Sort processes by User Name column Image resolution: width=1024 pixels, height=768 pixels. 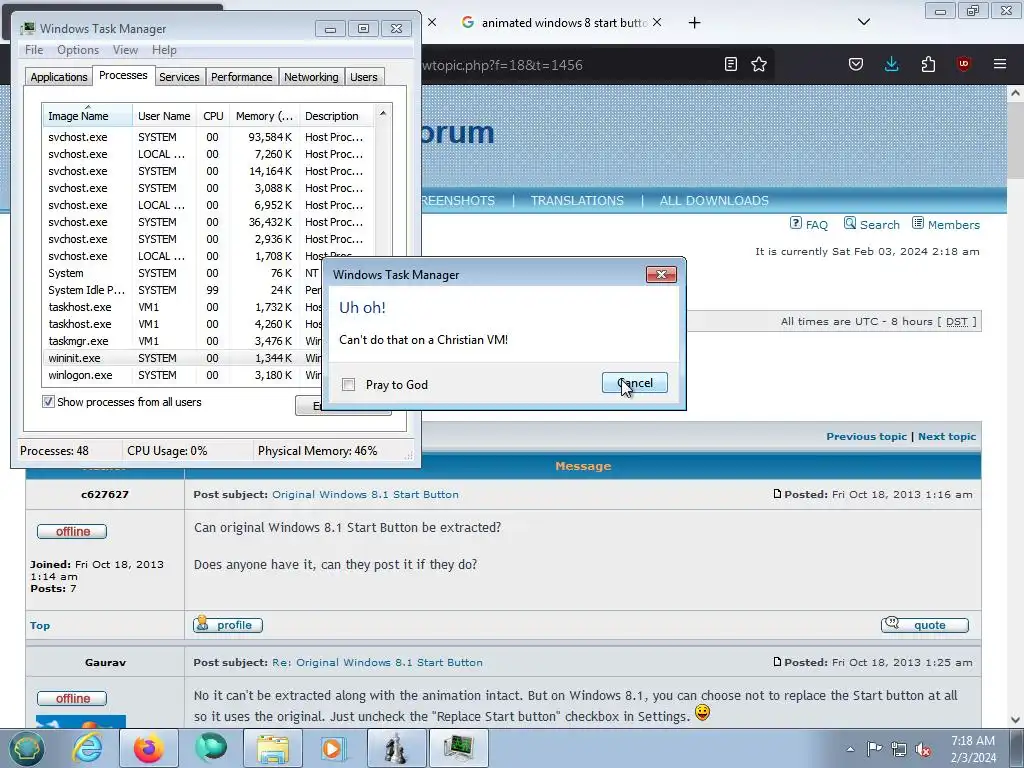click(164, 116)
